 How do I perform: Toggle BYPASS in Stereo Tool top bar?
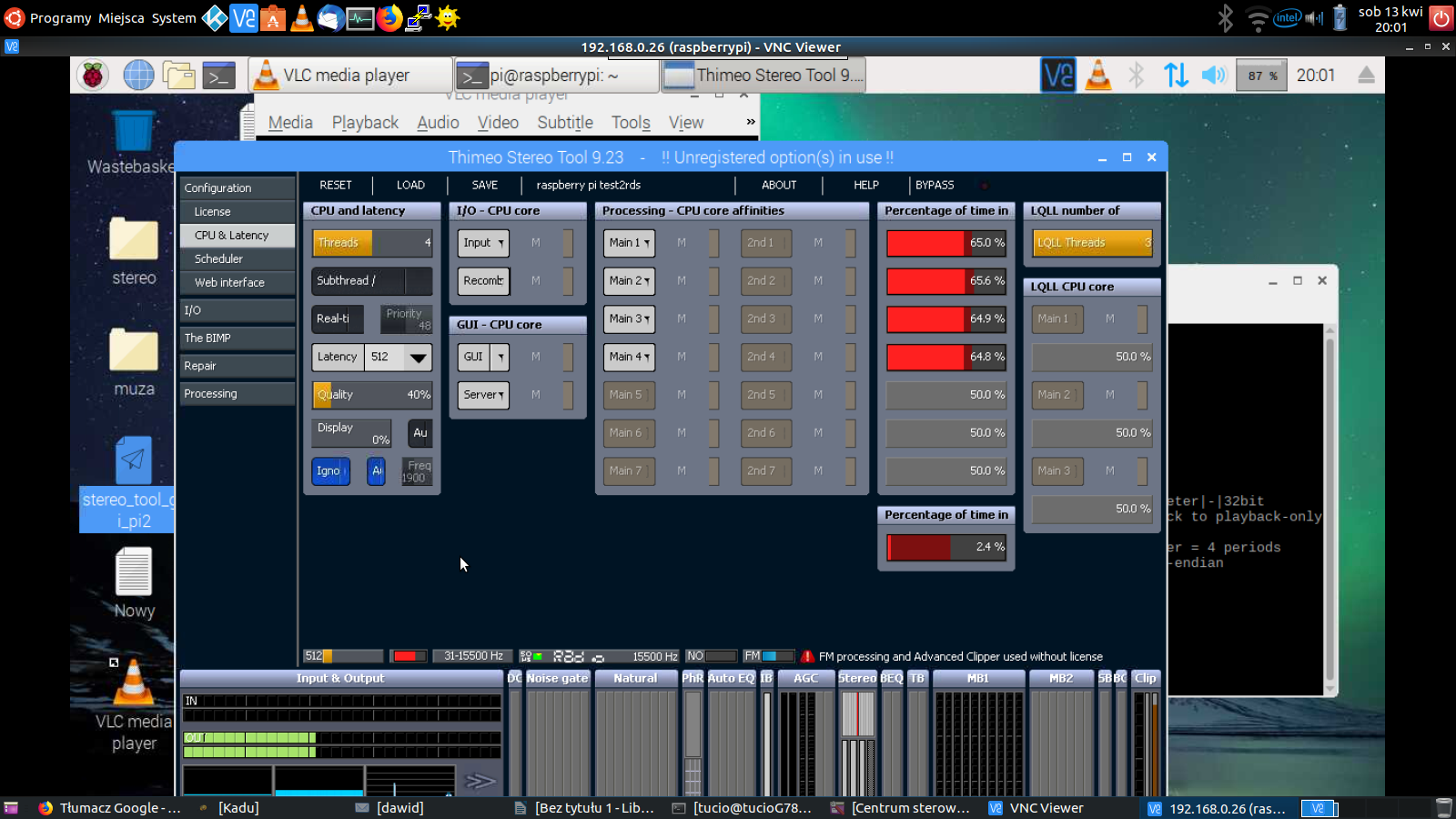(935, 185)
